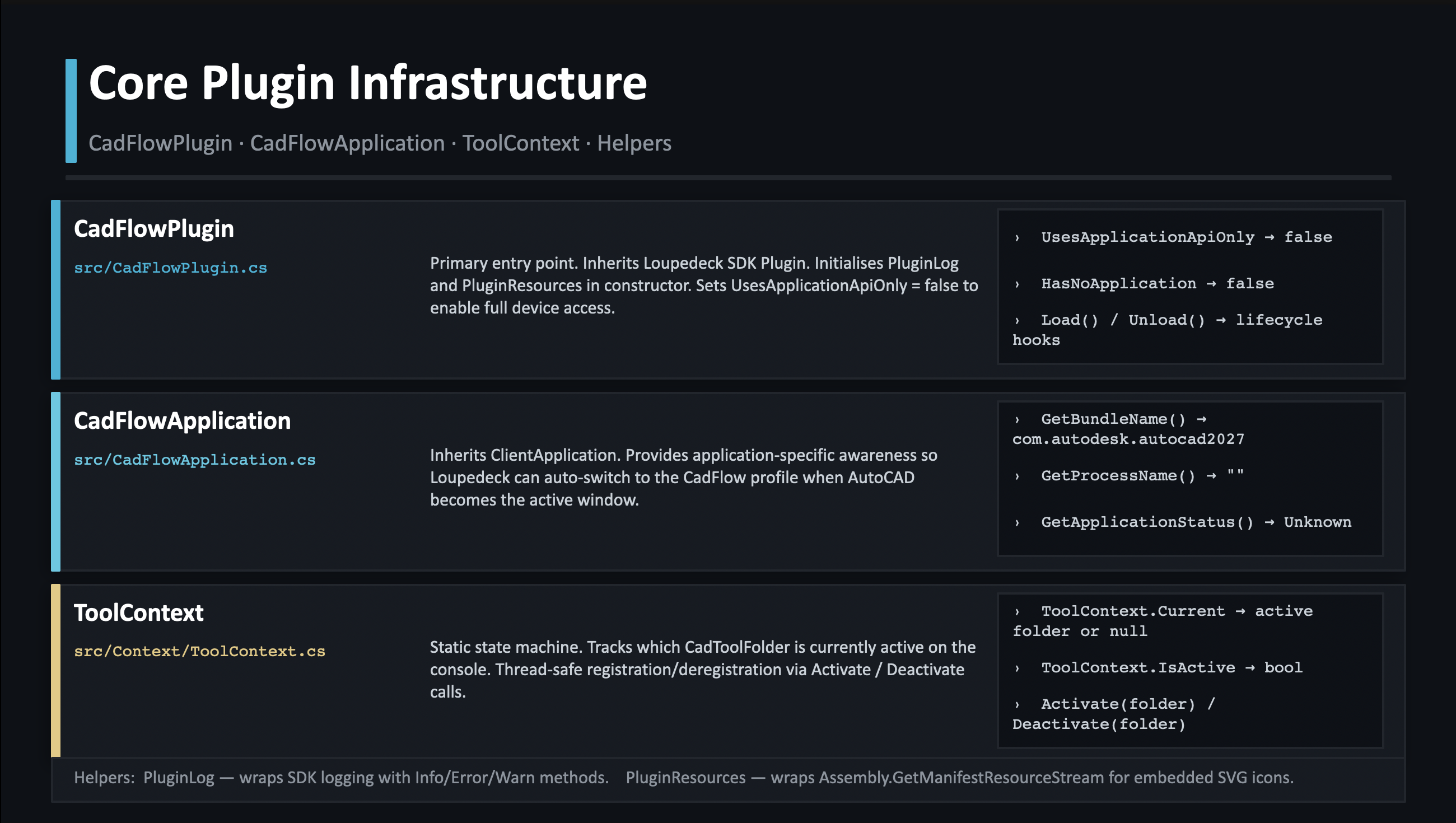Viewport: 1456px width, 823px height.
Task: Click chevron next to HasNoApplication entry
Action: point(1017,284)
